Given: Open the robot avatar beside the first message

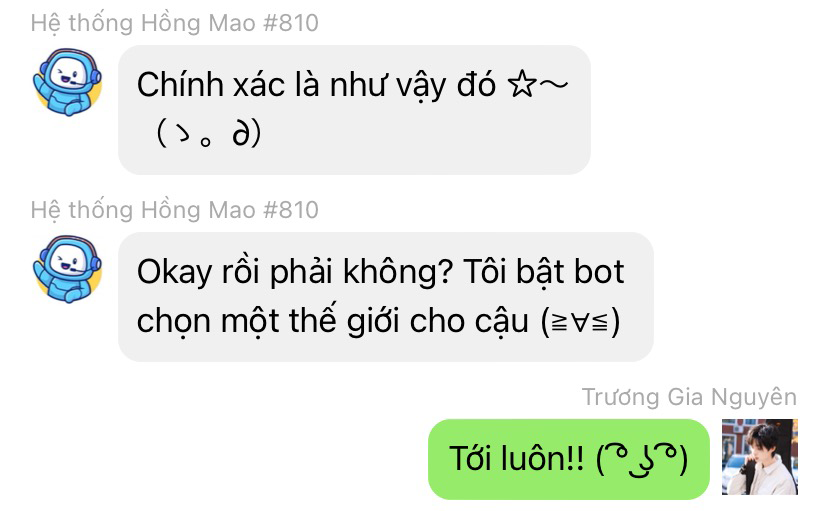Looking at the screenshot, I should click(x=68, y=81).
